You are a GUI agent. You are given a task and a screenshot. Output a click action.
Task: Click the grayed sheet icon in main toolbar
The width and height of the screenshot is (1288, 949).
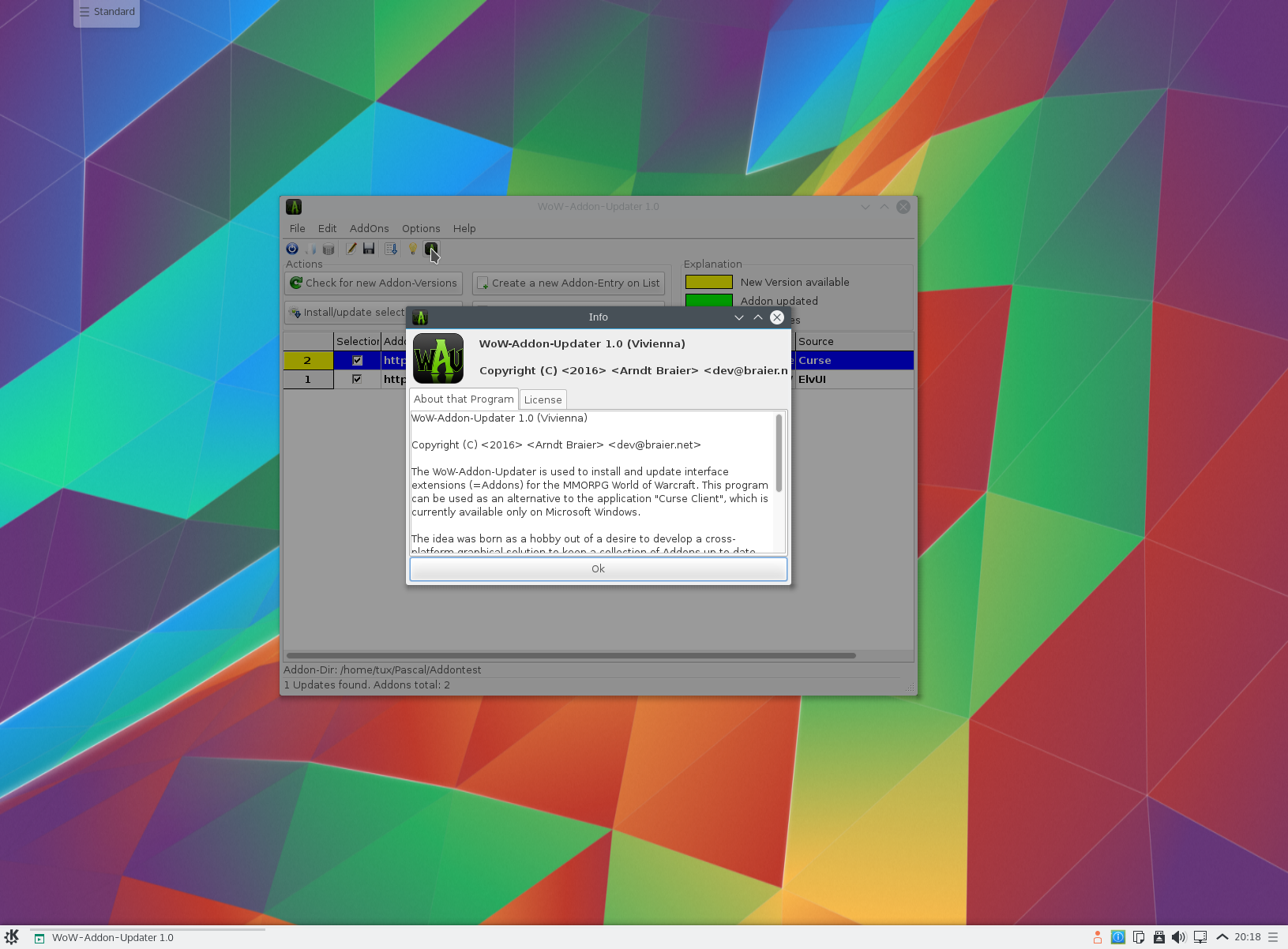(310, 249)
